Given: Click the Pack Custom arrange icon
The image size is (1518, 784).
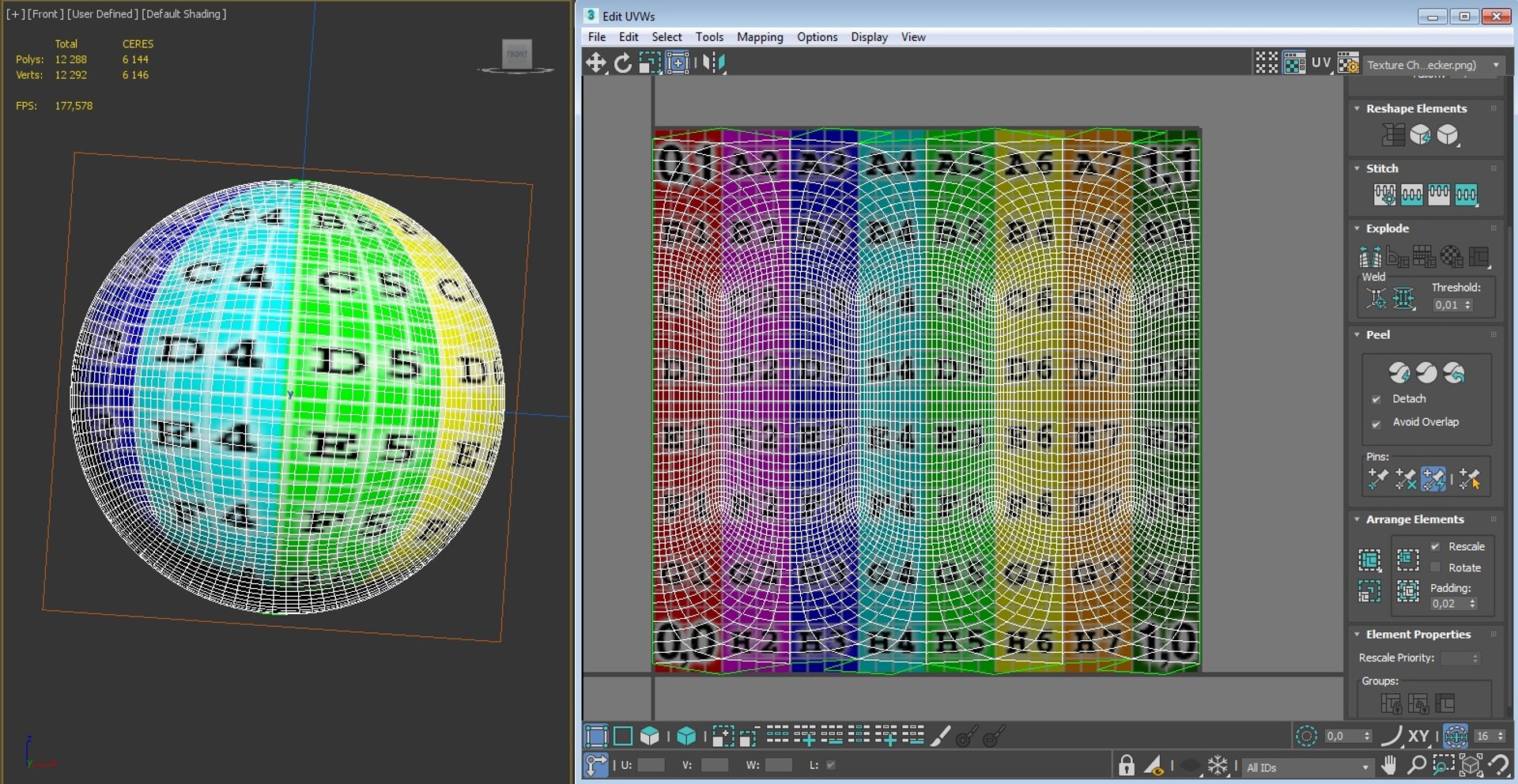Looking at the screenshot, I should point(1369,560).
